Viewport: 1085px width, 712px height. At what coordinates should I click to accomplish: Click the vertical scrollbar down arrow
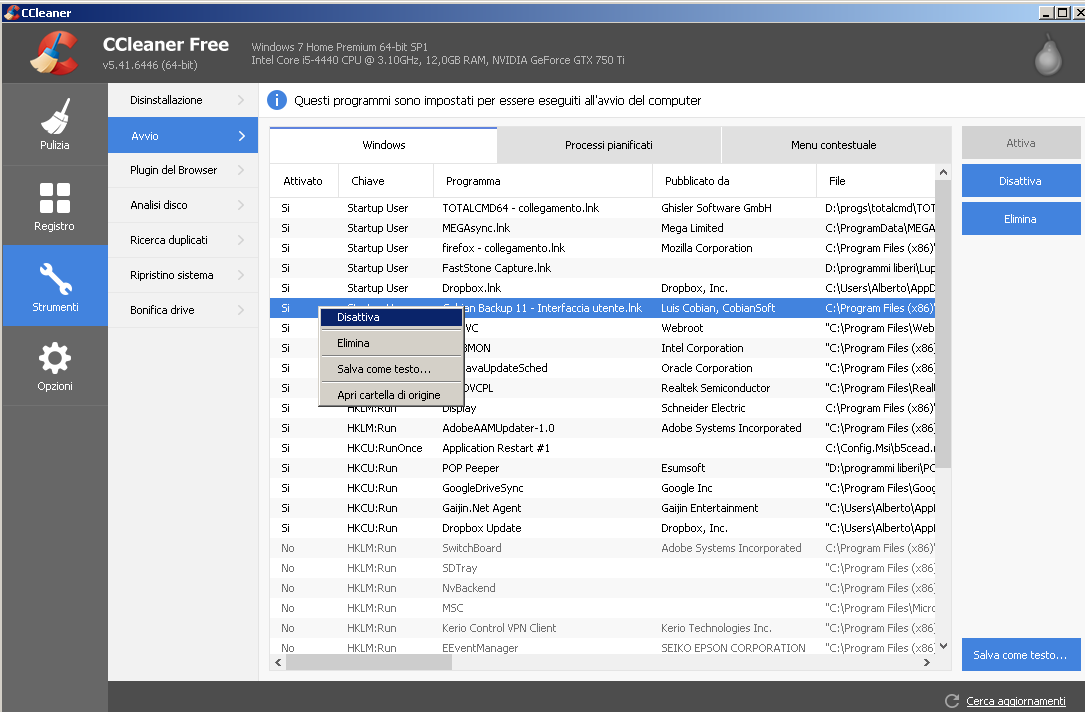[942, 646]
